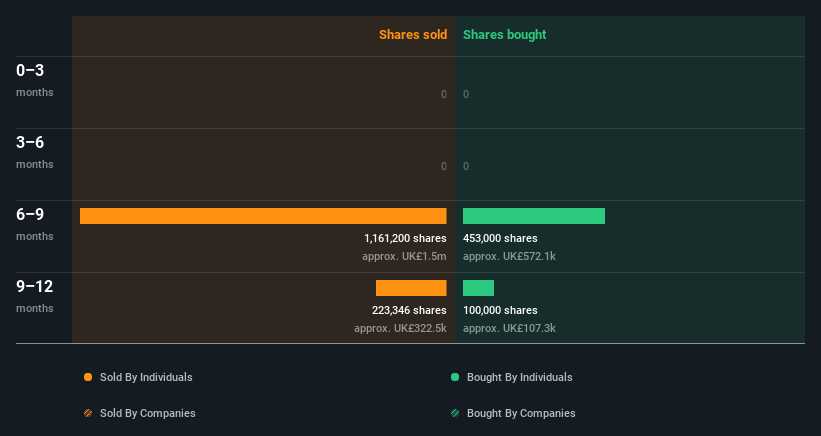Click the 6–9 months row label

(35, 224)
